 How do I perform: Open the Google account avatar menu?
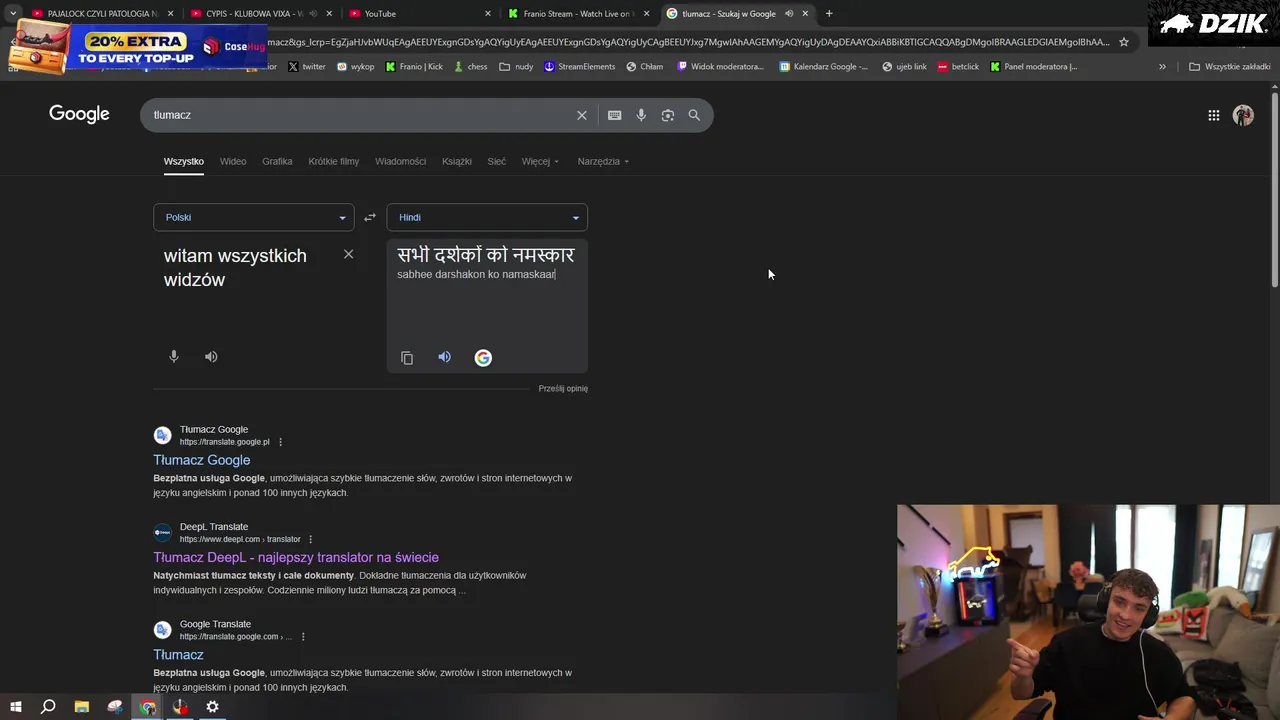pos(1243,115)
